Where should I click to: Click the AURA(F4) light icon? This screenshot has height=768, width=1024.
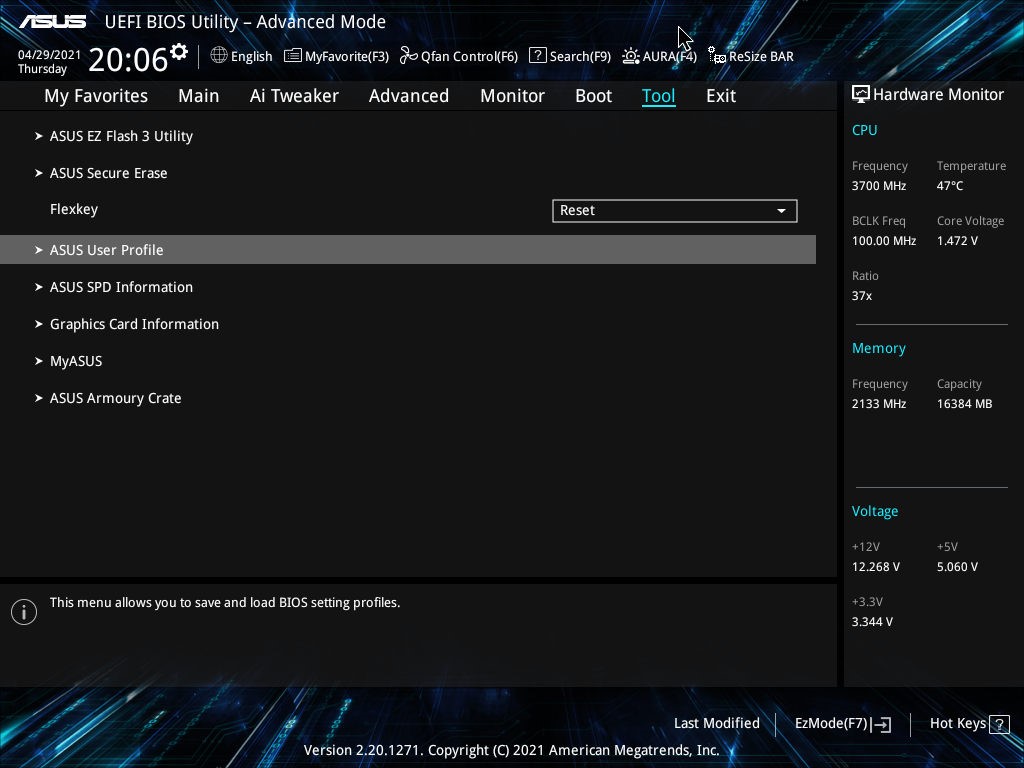631,56
